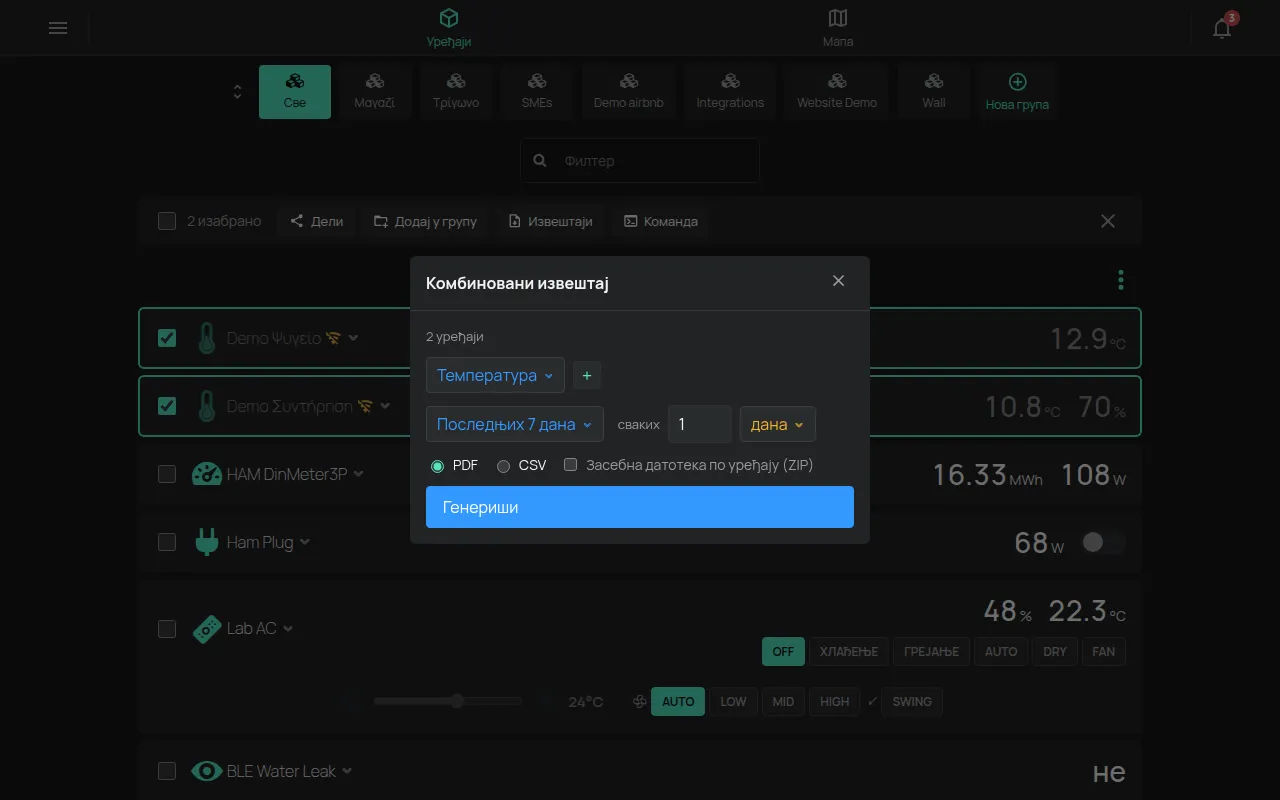
Task: Reorder groups with the up-down arrows
Action: pos(237,91)
